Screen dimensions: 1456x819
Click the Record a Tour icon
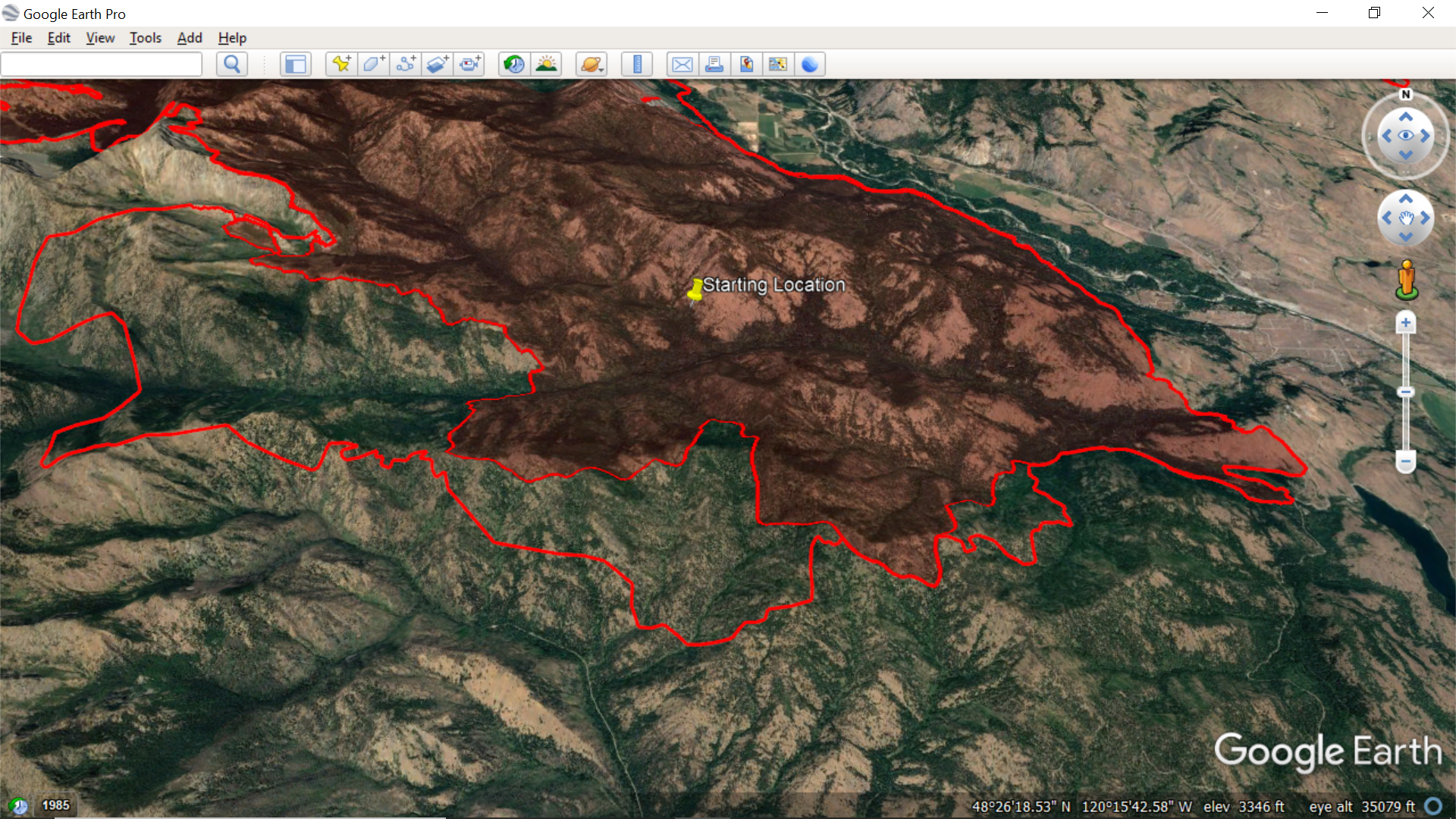[470, 64]
